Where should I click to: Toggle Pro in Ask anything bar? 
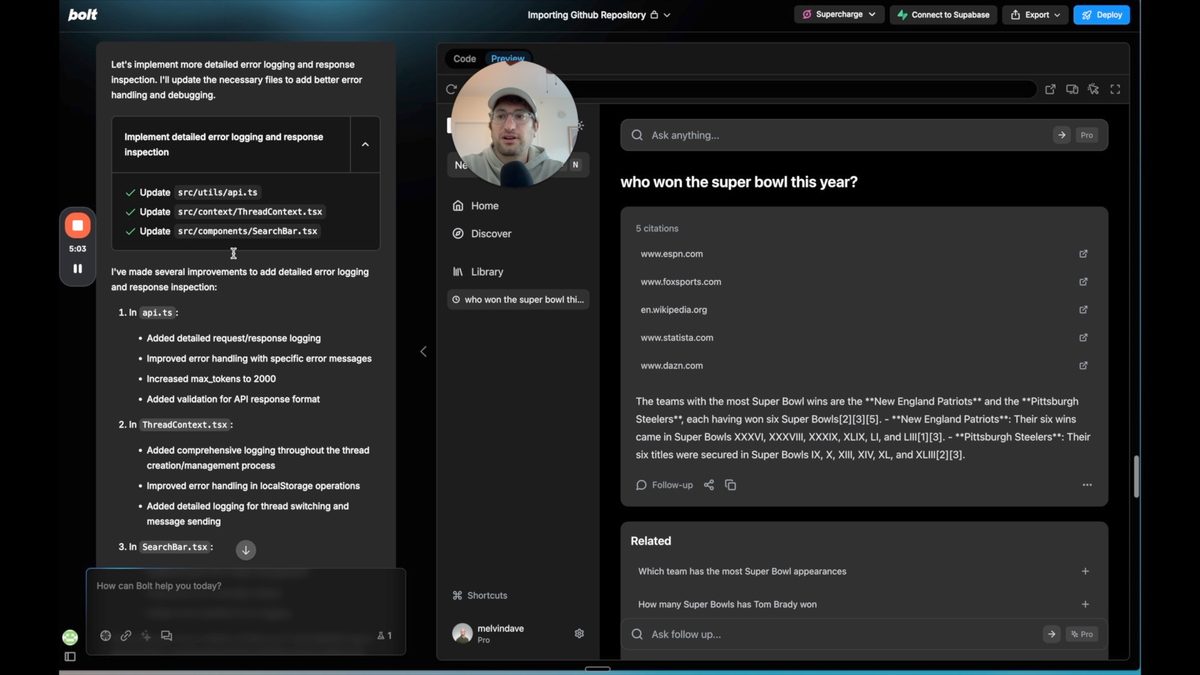(x=1087, y=135)
